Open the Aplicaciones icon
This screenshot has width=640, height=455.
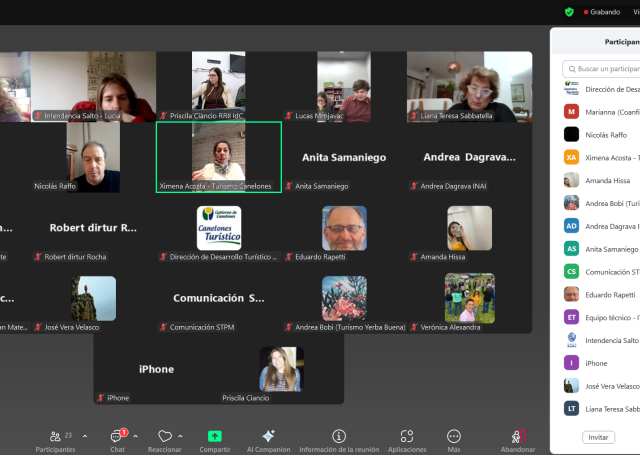tap(407, 436)
